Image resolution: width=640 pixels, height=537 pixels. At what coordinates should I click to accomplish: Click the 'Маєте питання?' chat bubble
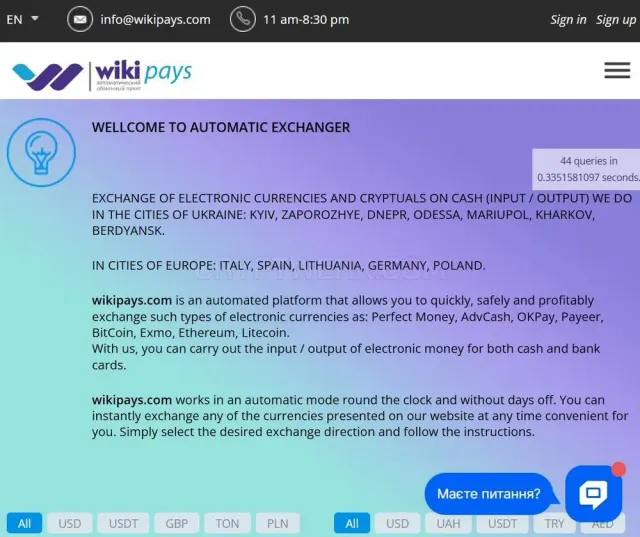489,494
